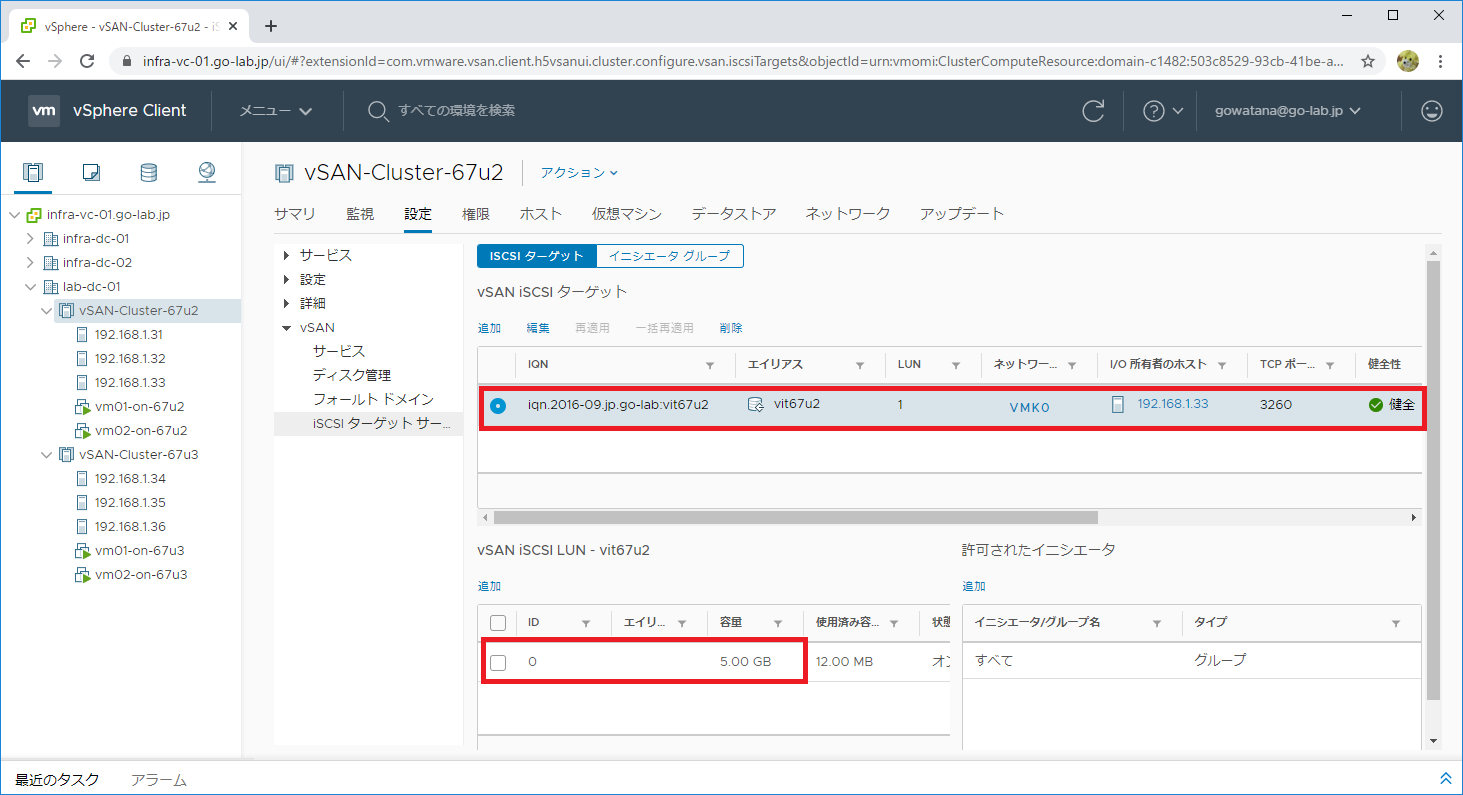Viewport: 1463px width, 795px height.
Task: Open Networking inventory view icon
Action: 207,173
